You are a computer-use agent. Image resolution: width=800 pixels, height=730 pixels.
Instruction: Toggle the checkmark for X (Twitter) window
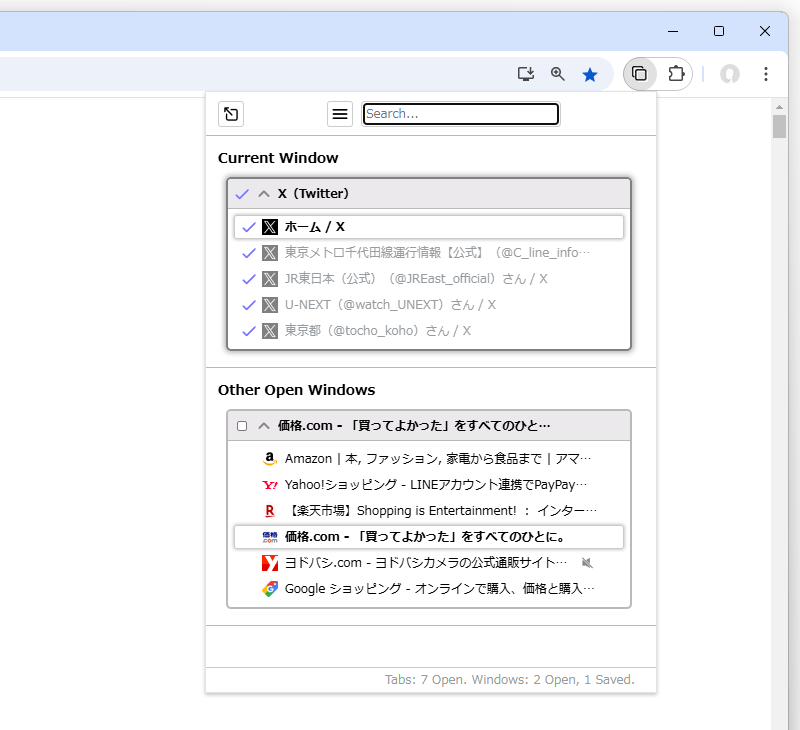242,194
